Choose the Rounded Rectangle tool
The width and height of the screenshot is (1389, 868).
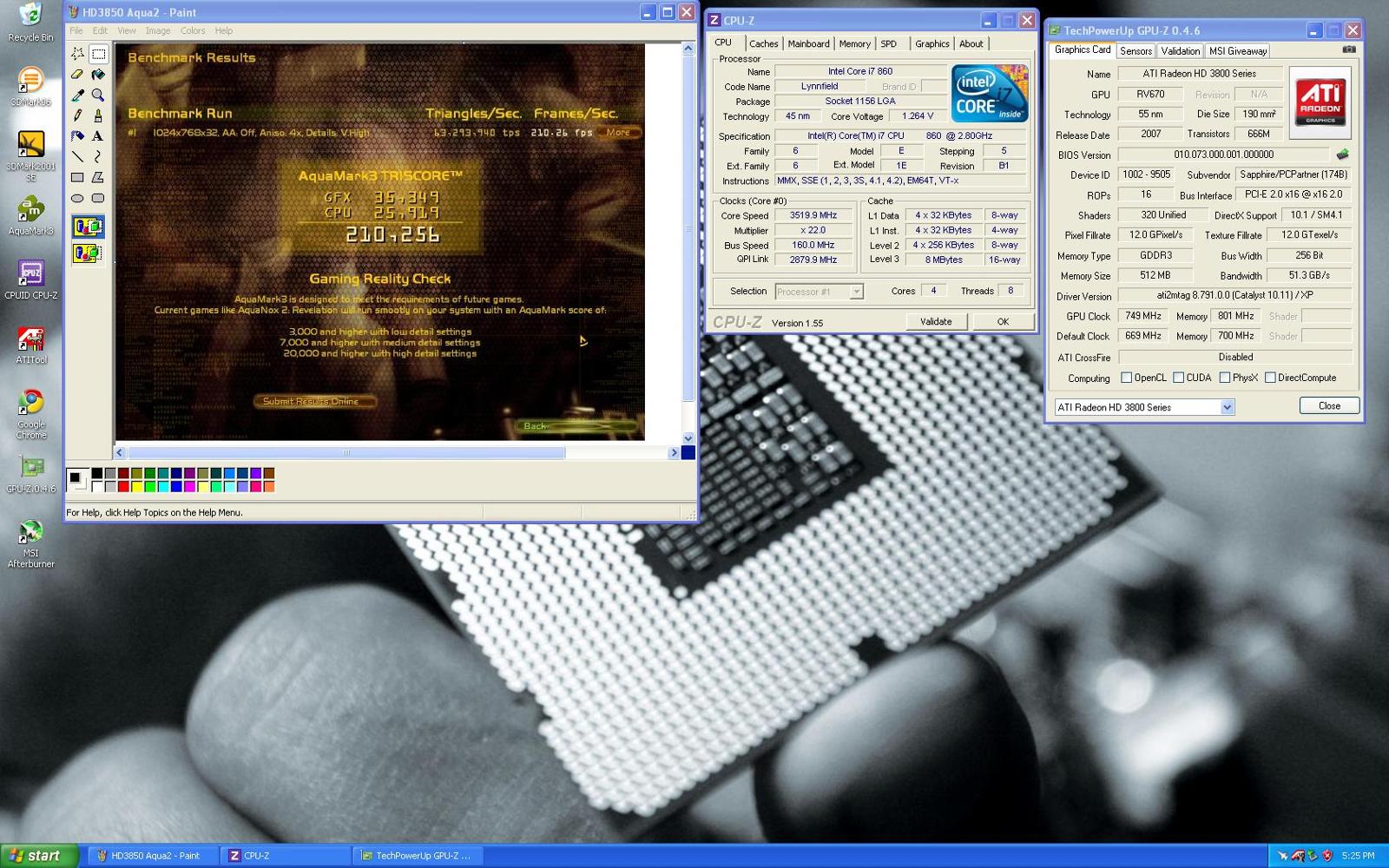pyautogui.click(x=98, y=198)
